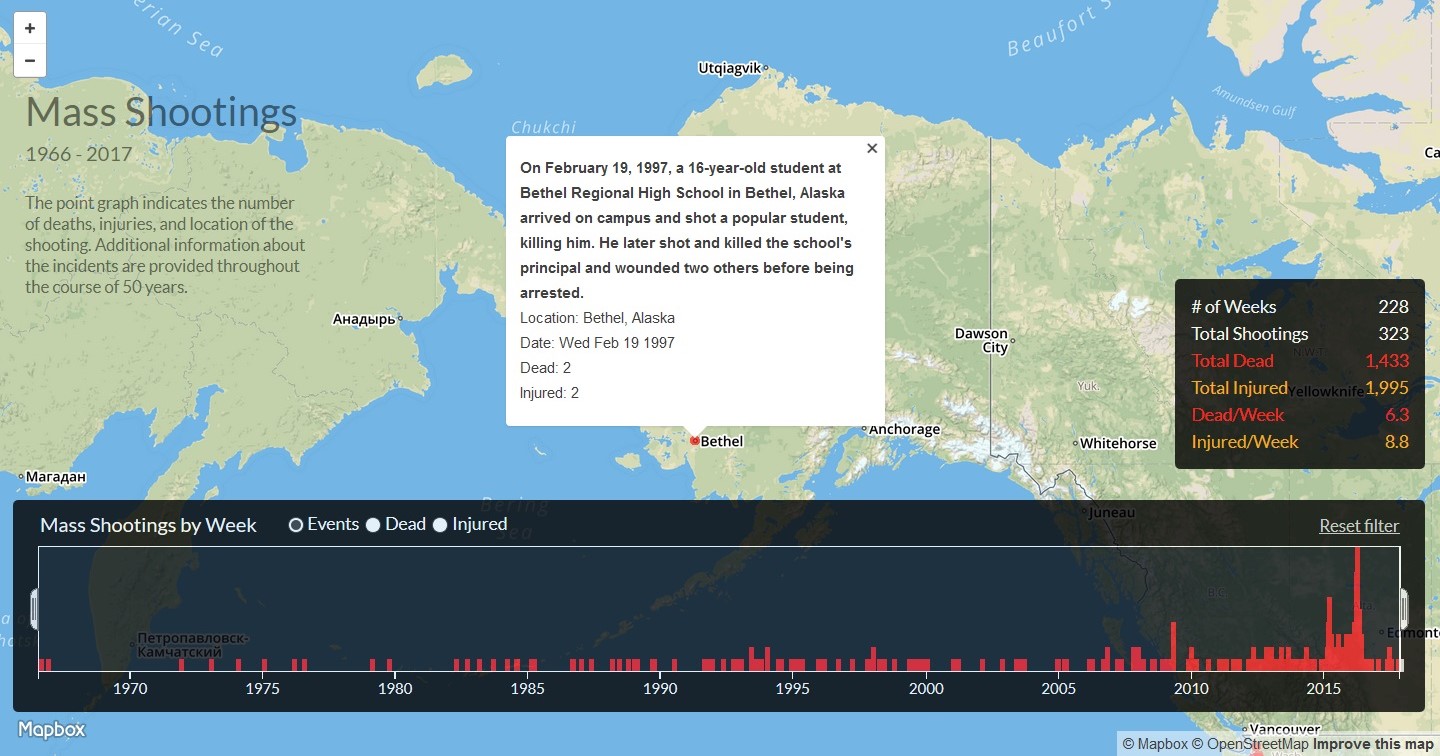The width and height of the screenshot is (1440, 756).
Task: Click the red Bethel shooting marker
Action: [695, 440]
